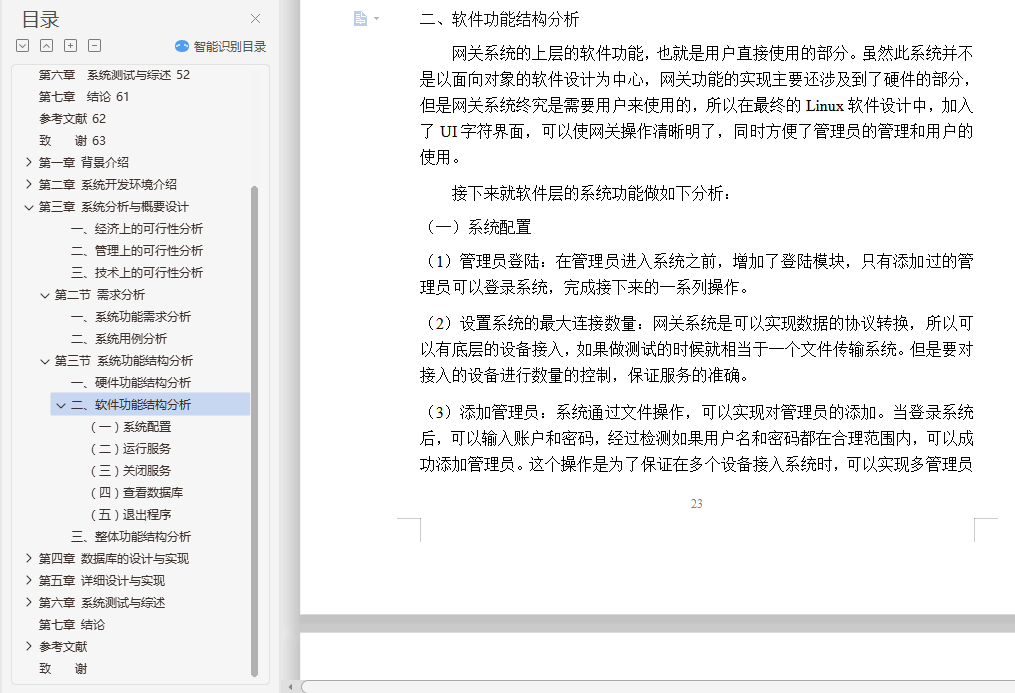Viewport: 1015px width, 693px height.
Task: Go to (五)退出程序 in outline
Action: click(131, 515)
